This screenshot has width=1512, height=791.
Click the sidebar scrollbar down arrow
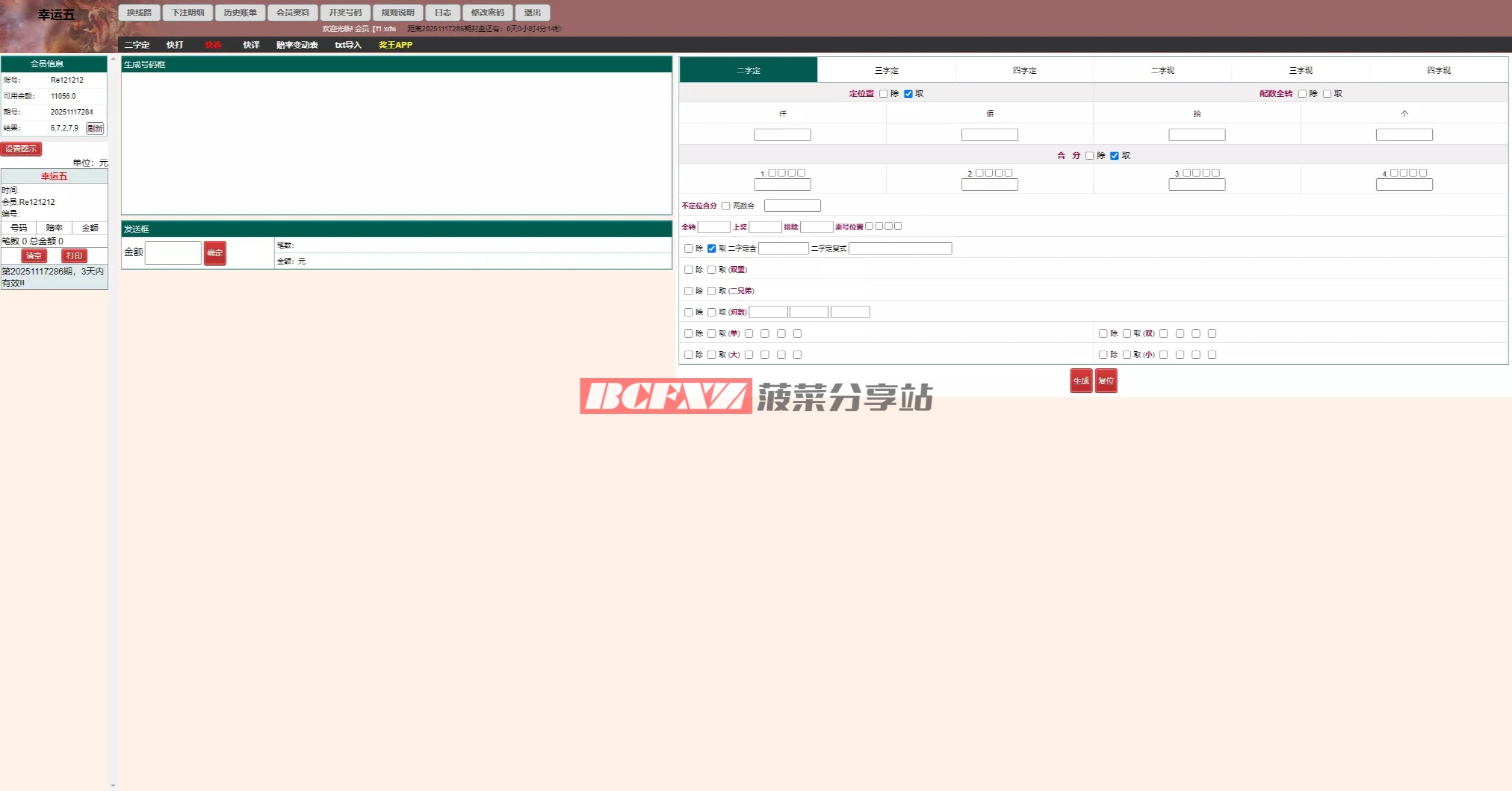click(x=113, y=786)
